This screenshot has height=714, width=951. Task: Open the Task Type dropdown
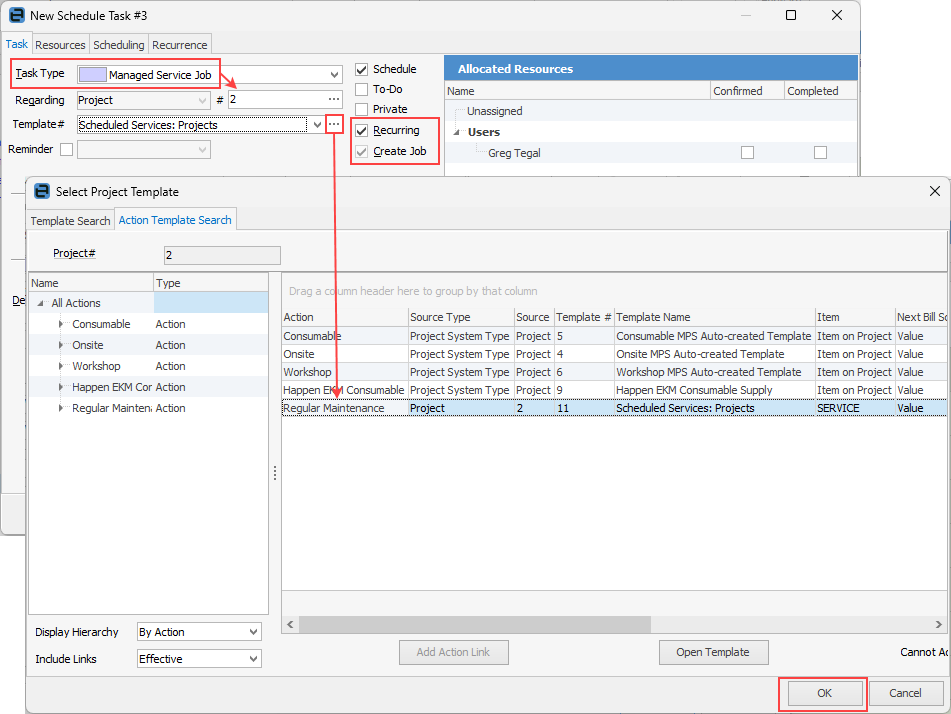click(x=334, y=75)
